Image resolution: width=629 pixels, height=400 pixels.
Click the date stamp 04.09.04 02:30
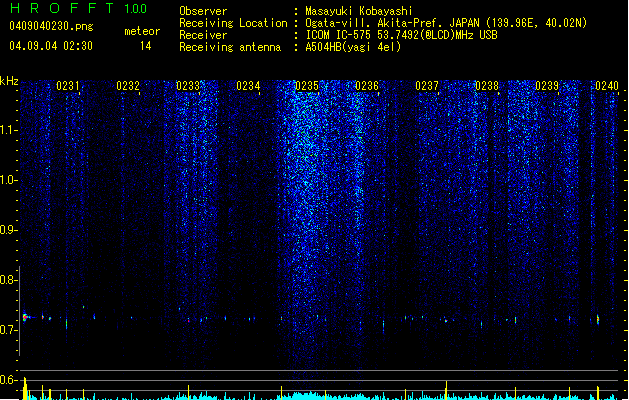(51, 46)
